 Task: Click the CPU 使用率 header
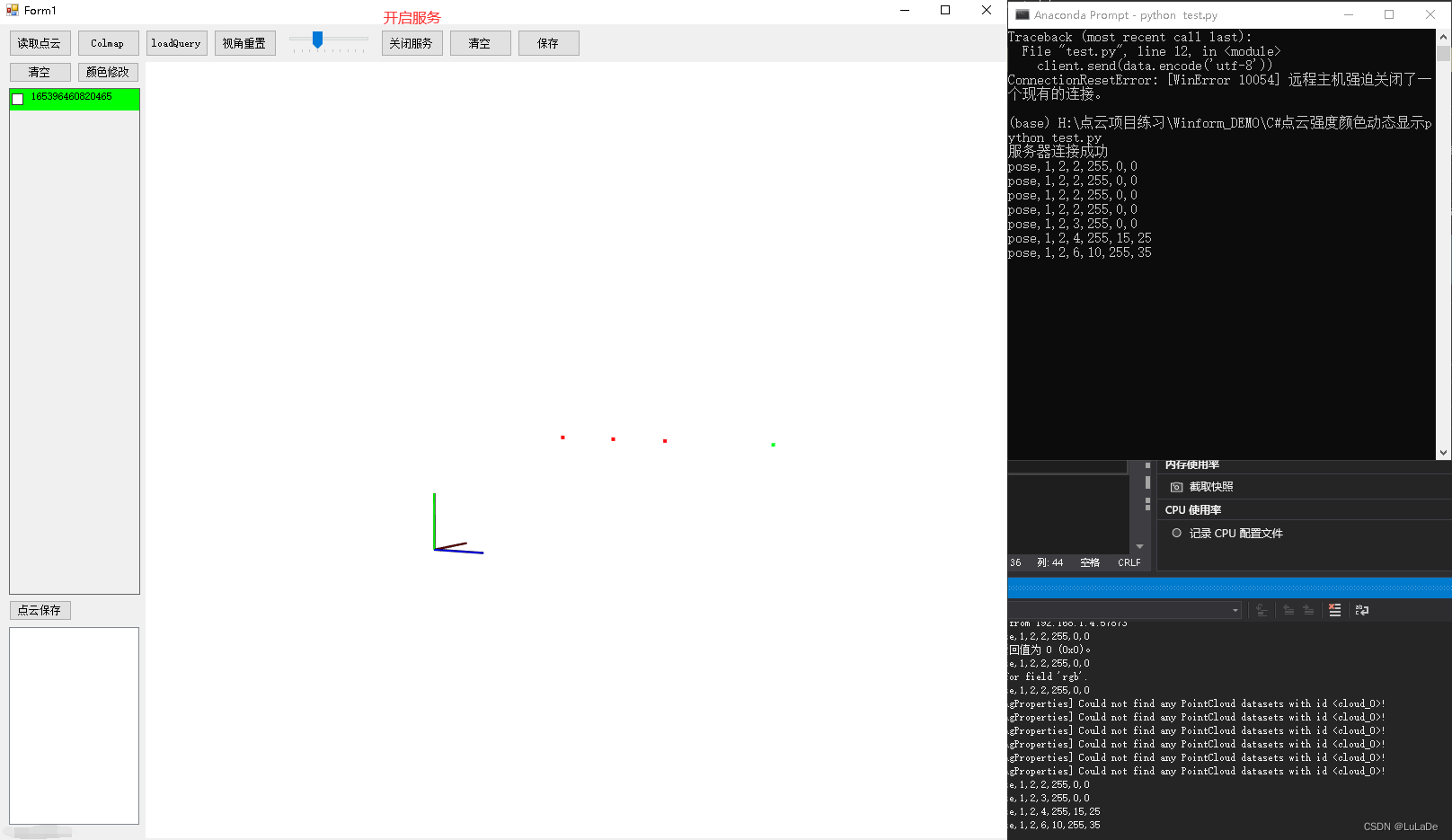1192,510
